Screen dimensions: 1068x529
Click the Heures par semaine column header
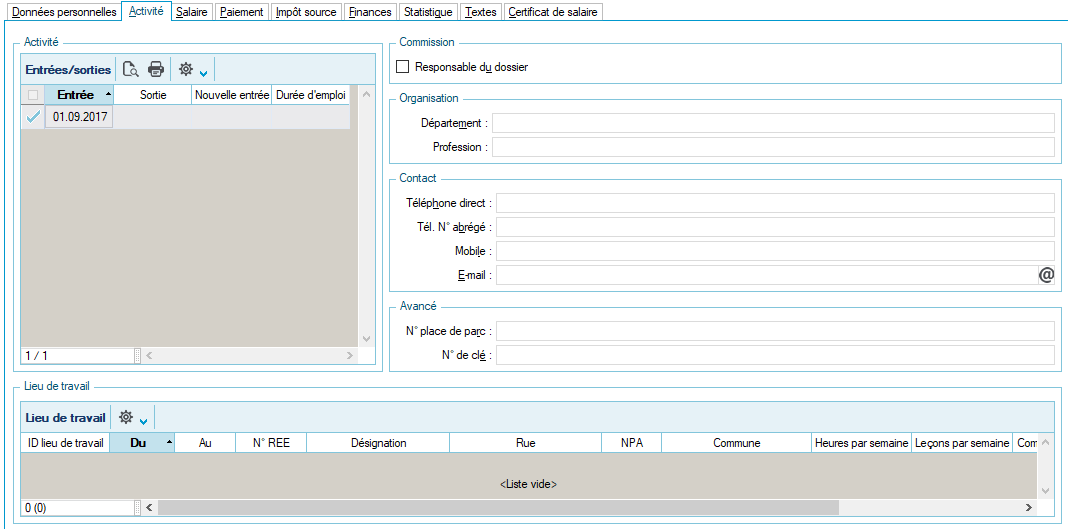point(862,443)
